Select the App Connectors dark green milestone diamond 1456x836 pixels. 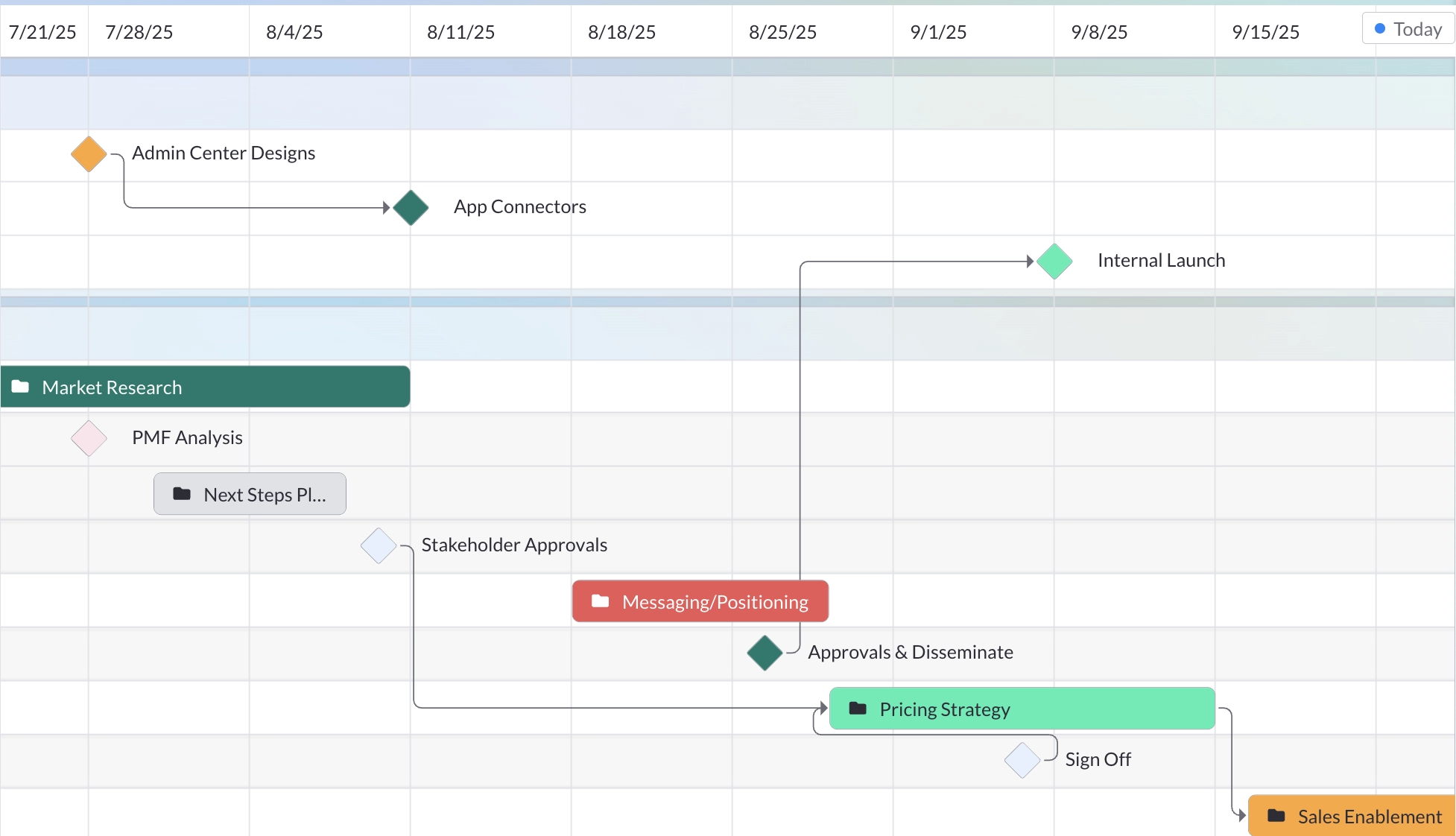[411, 208]
